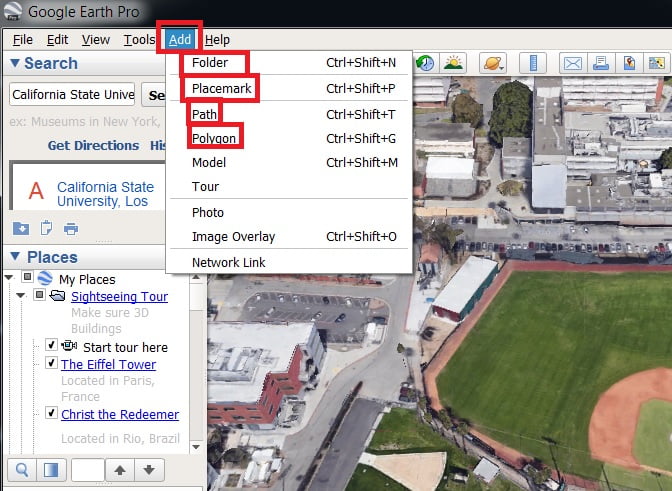The height and width of the screenshot is (491, 672).
Task: Click the magnifier search places button
Action: point(22,470)
